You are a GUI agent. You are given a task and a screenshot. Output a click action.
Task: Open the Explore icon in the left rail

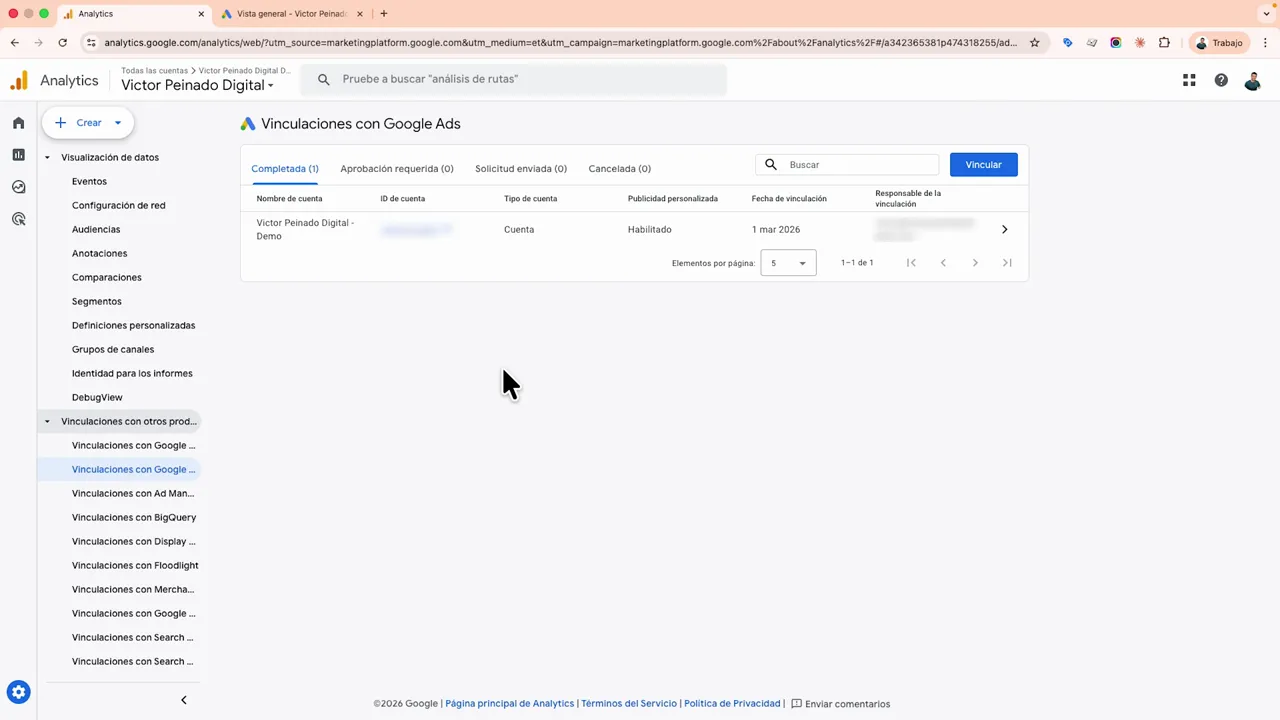pyautogui.click(x=18, y=187)
